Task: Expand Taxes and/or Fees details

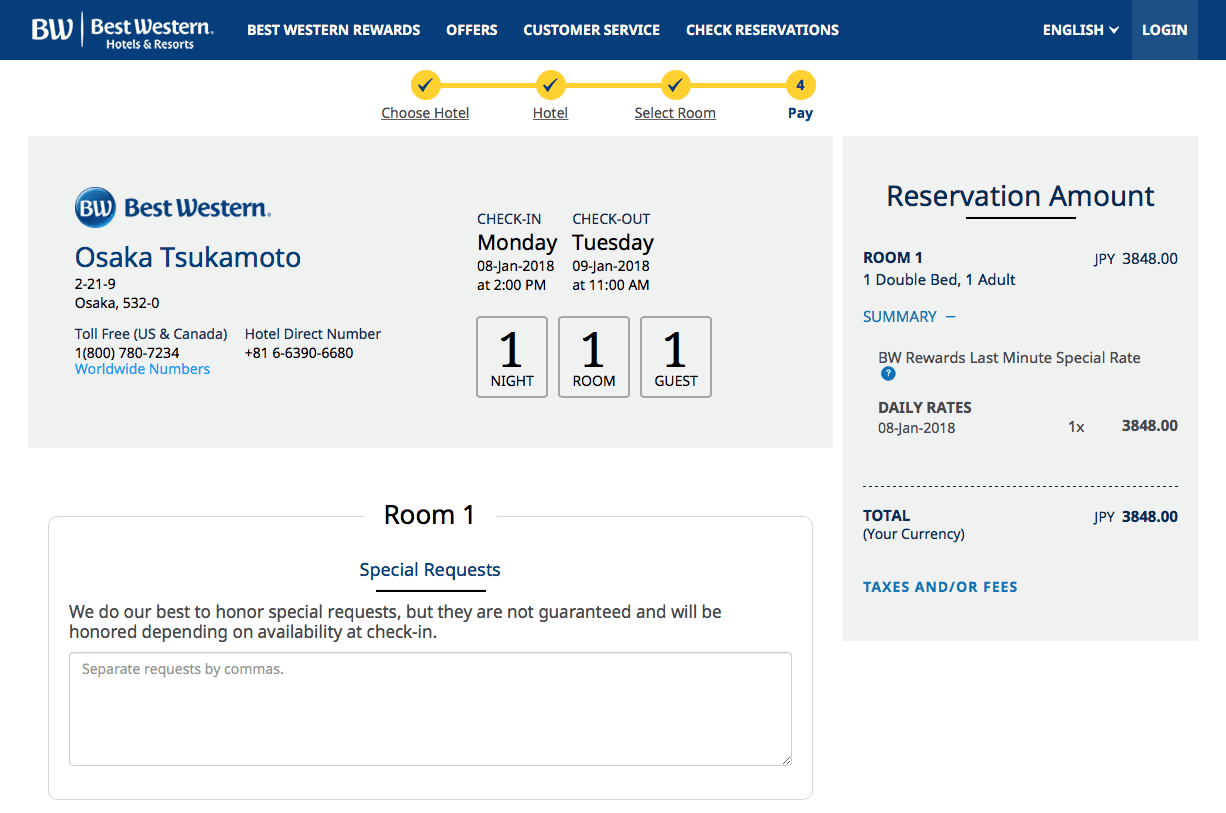Action: pos(940,587)
